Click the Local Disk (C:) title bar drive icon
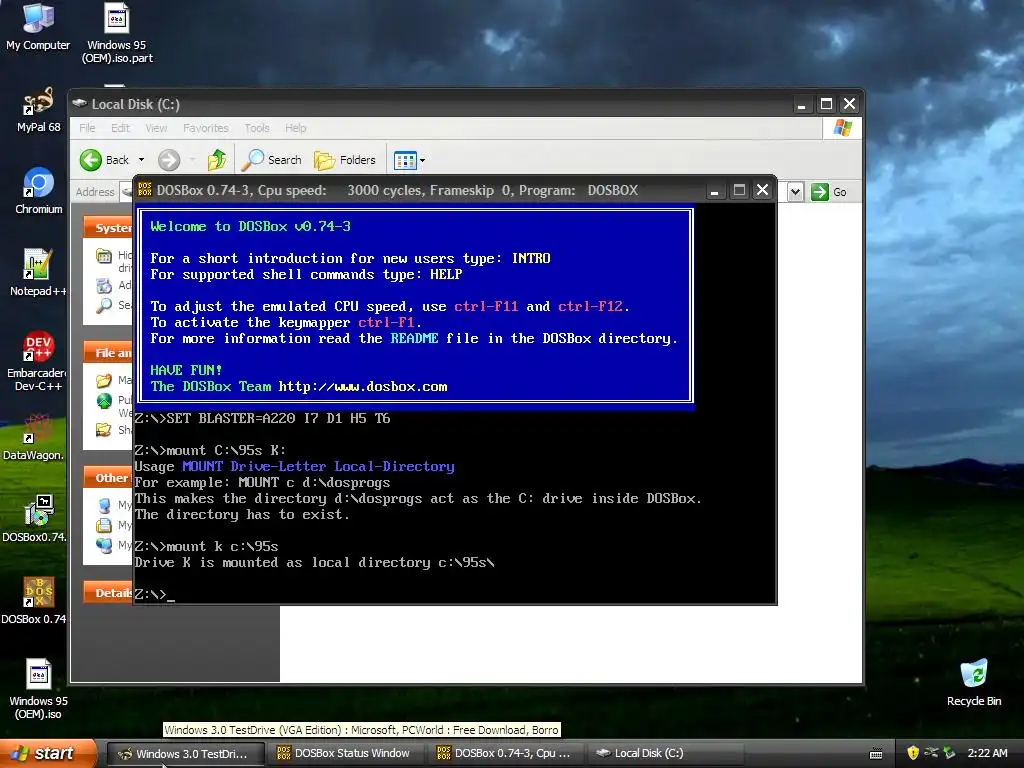This screenshot has width=1024, height=768. pos(80,103)
